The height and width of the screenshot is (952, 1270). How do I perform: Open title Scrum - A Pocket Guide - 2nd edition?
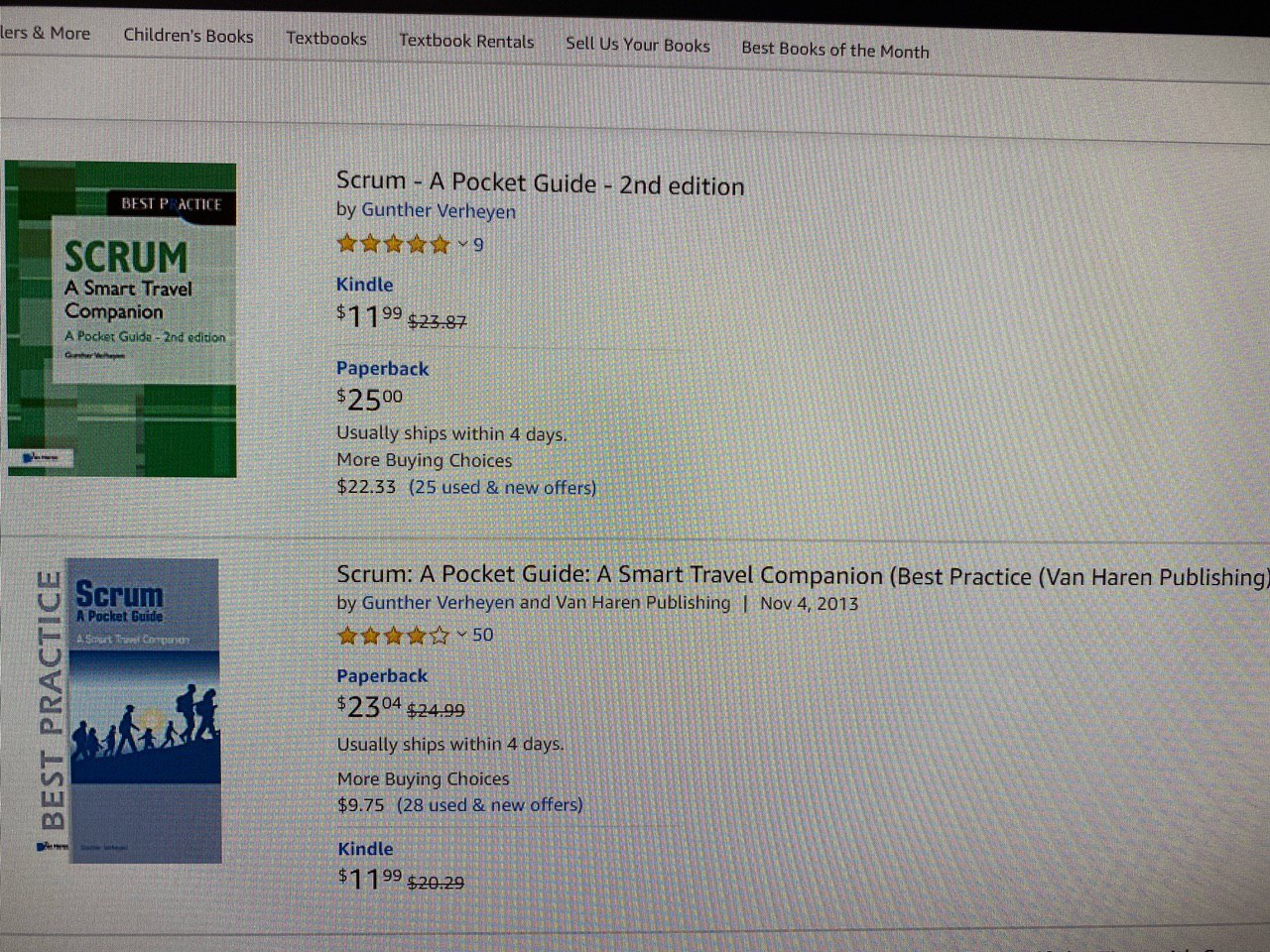tap(540, 183)
